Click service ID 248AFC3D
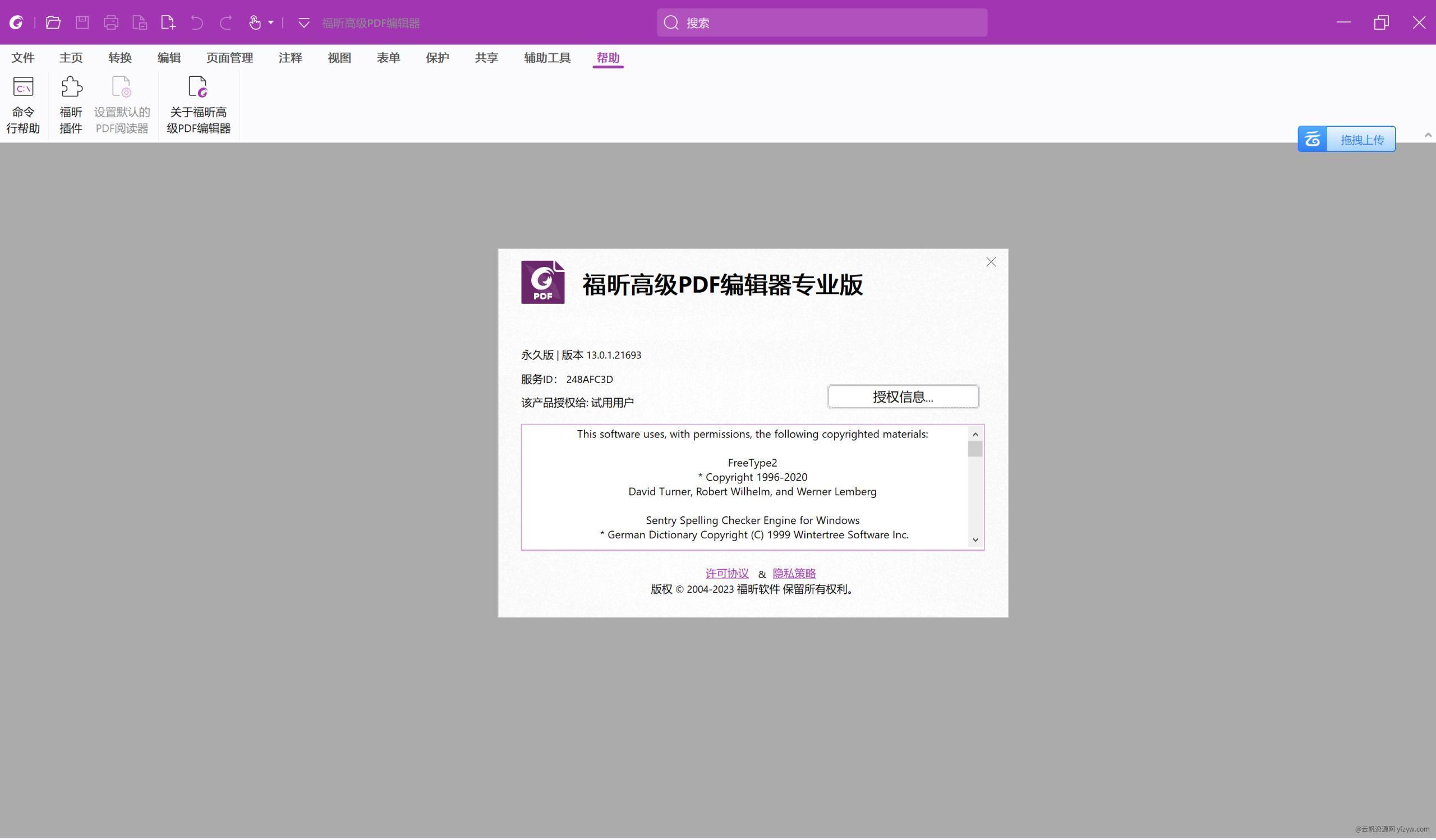1436x840 pixels. 589,379
